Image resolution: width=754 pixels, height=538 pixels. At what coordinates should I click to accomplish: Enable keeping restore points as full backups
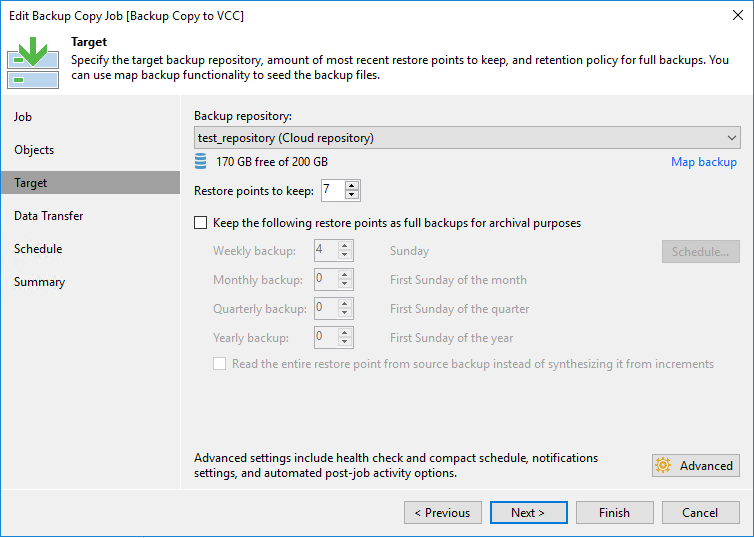pos(201,223)
